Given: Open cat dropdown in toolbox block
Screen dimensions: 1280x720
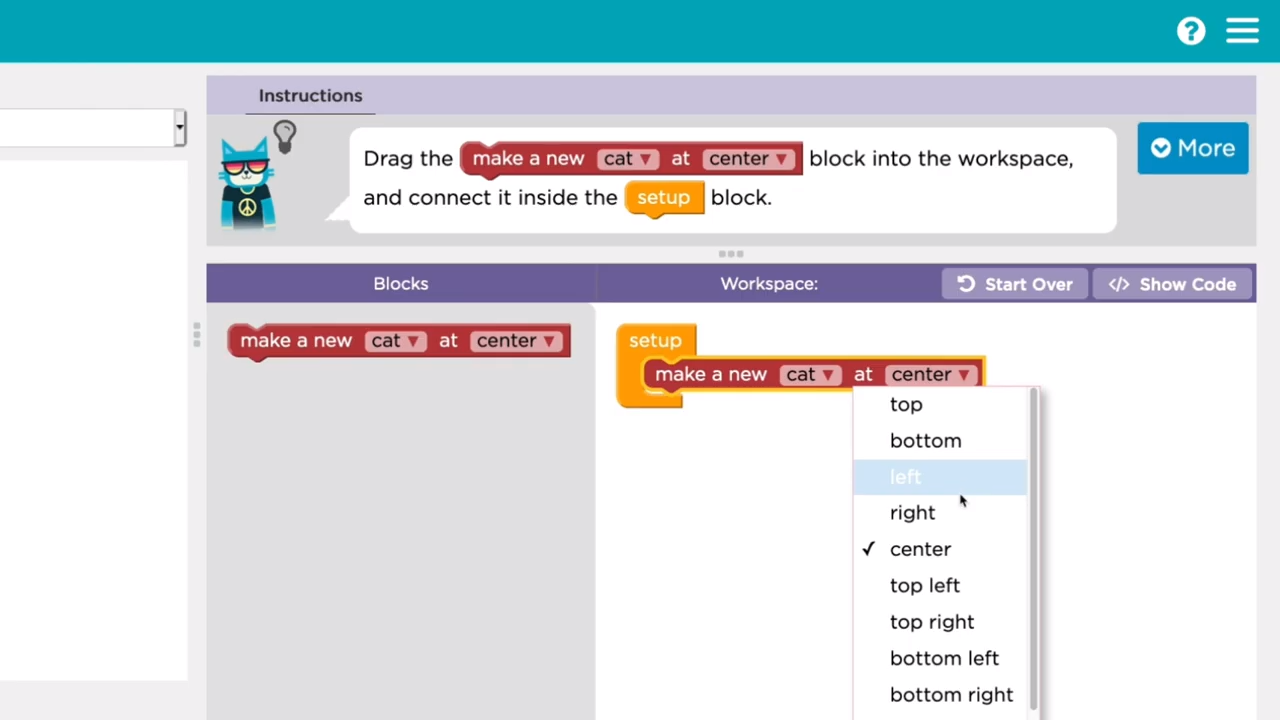Looking at the screenshot, I should [395, 341].
